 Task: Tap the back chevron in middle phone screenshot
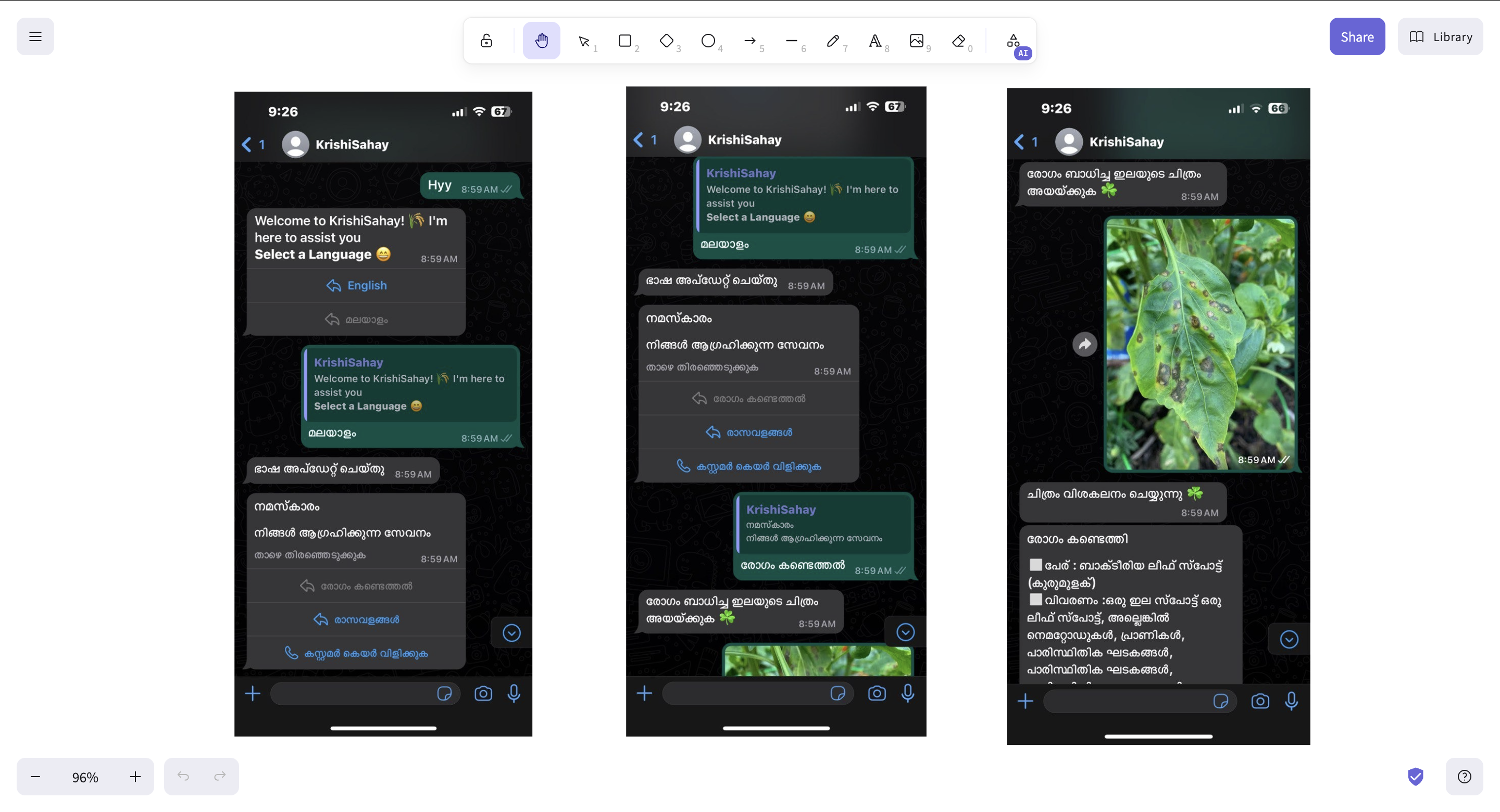click(639, 139)
